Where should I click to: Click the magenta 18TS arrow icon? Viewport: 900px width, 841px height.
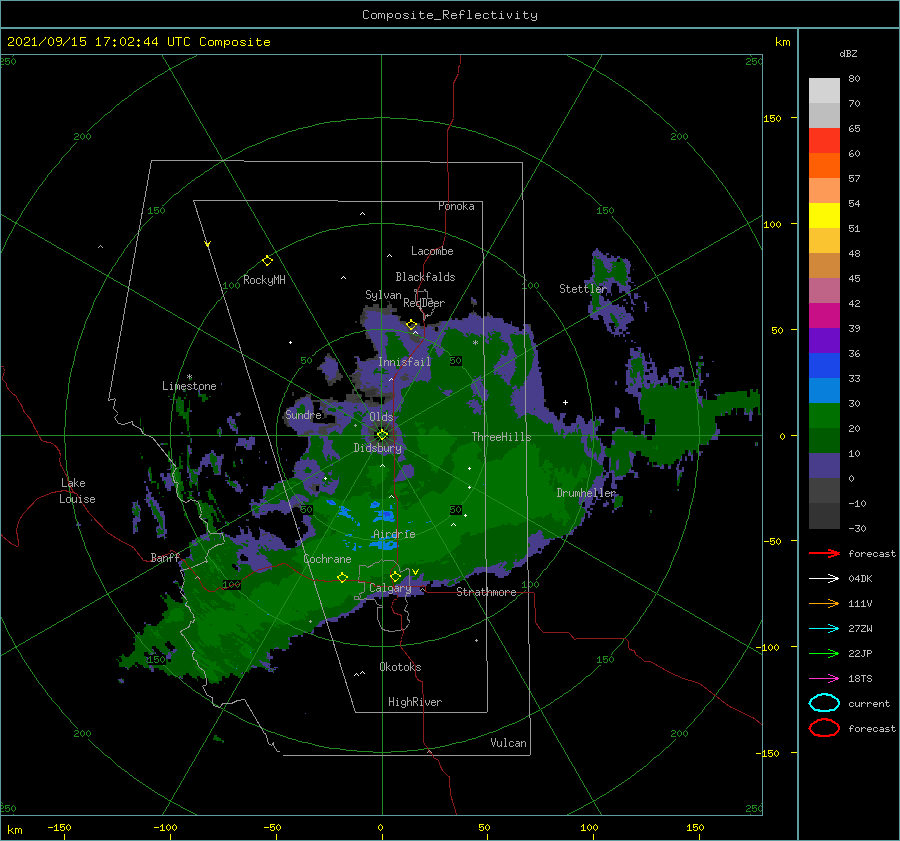(x=824, y=678)
